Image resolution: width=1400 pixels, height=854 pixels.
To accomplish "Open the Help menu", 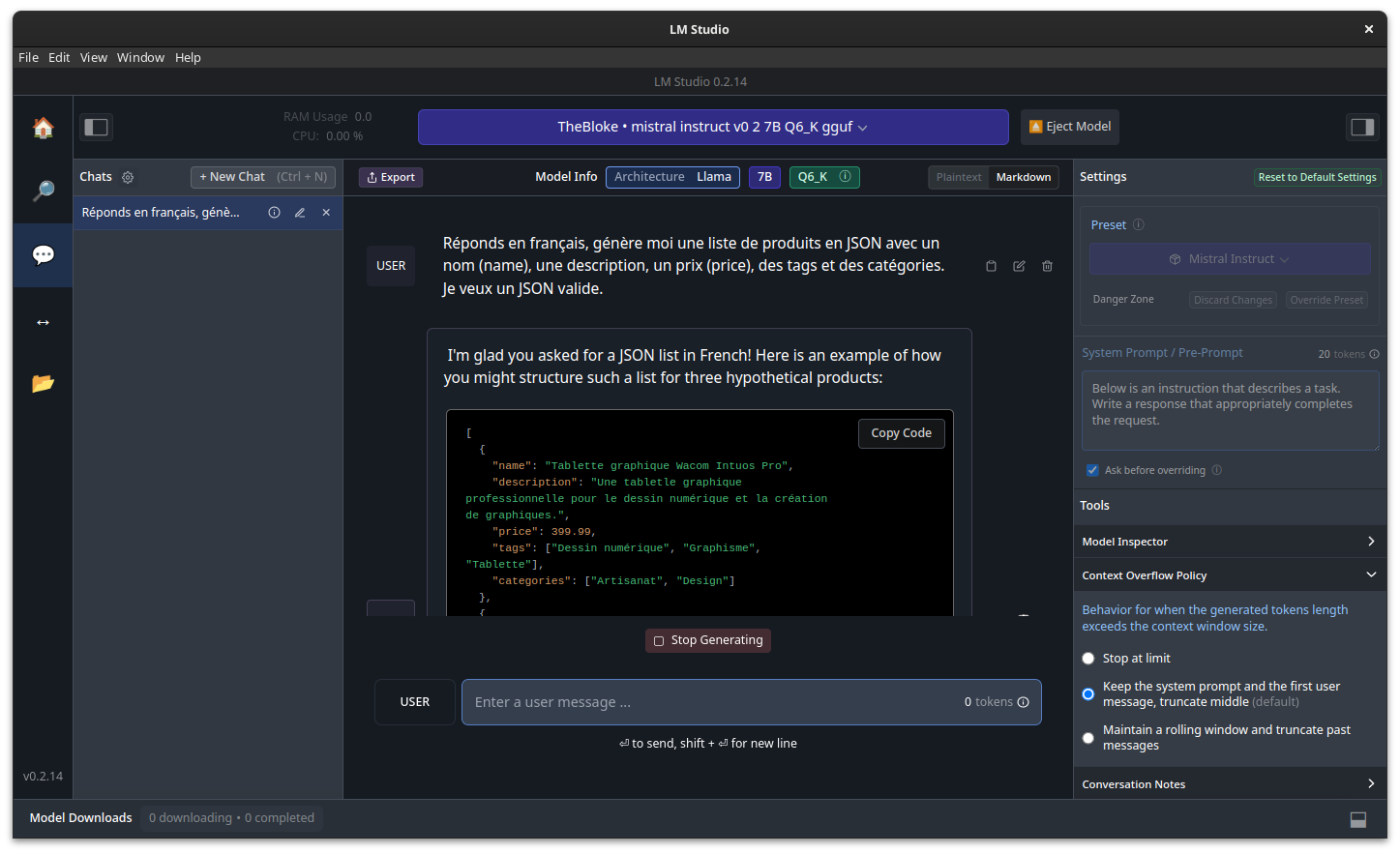I will pyautogui.click(x=188, y=58).
